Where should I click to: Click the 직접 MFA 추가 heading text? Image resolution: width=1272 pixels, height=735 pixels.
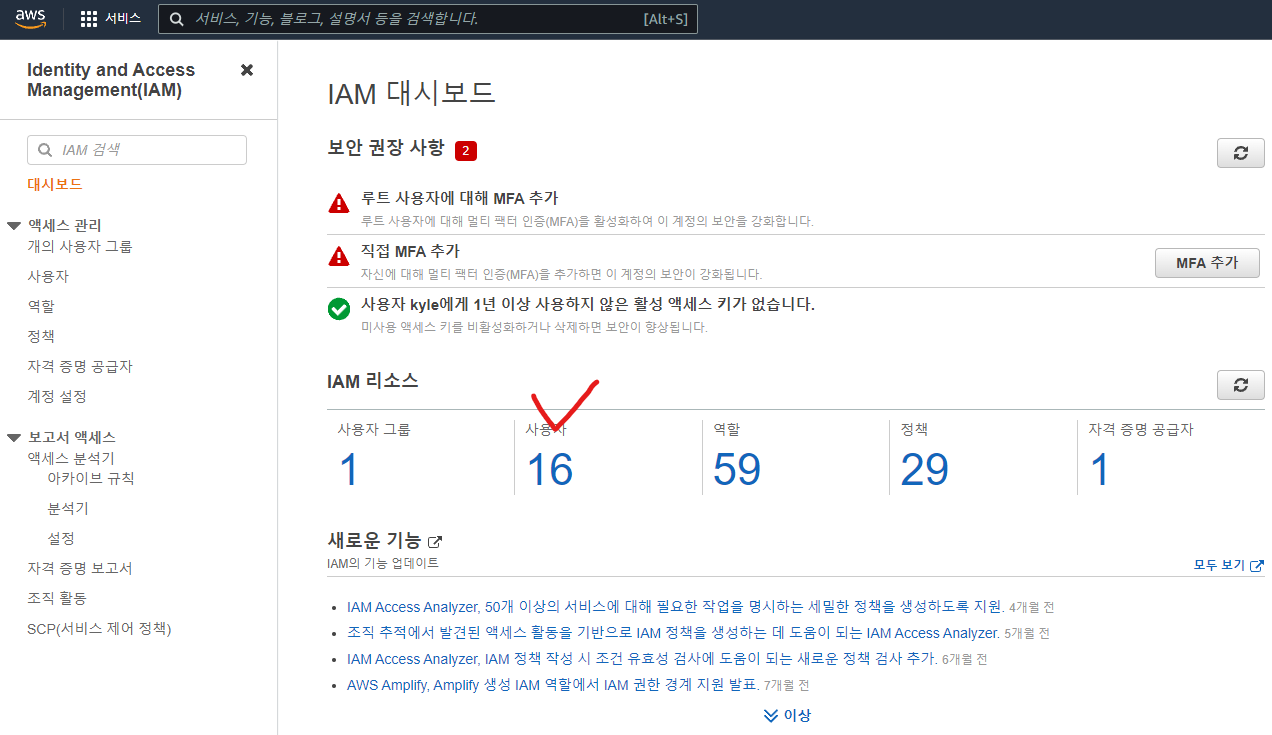(x=410, y=251)
